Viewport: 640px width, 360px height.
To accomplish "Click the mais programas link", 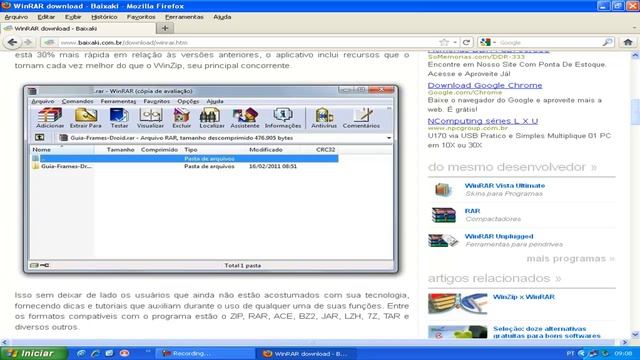I will point(570,258).
